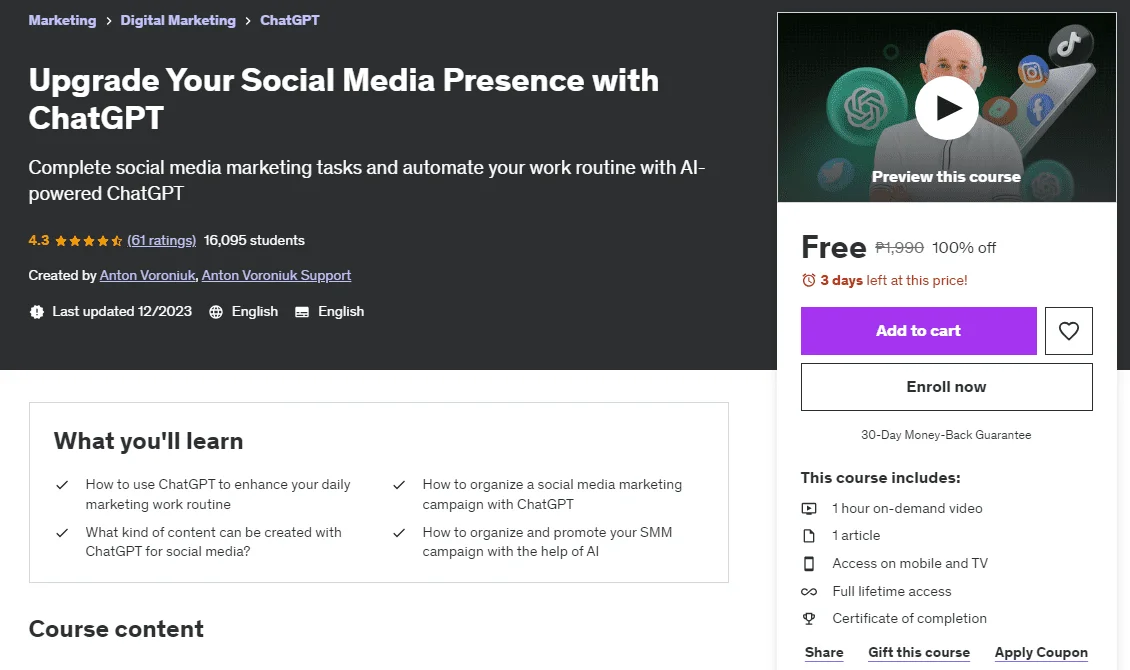The height and width of the screenshot is (670, 1130).
Task: Click the last updated badge icon
Action: pos(37,312)
